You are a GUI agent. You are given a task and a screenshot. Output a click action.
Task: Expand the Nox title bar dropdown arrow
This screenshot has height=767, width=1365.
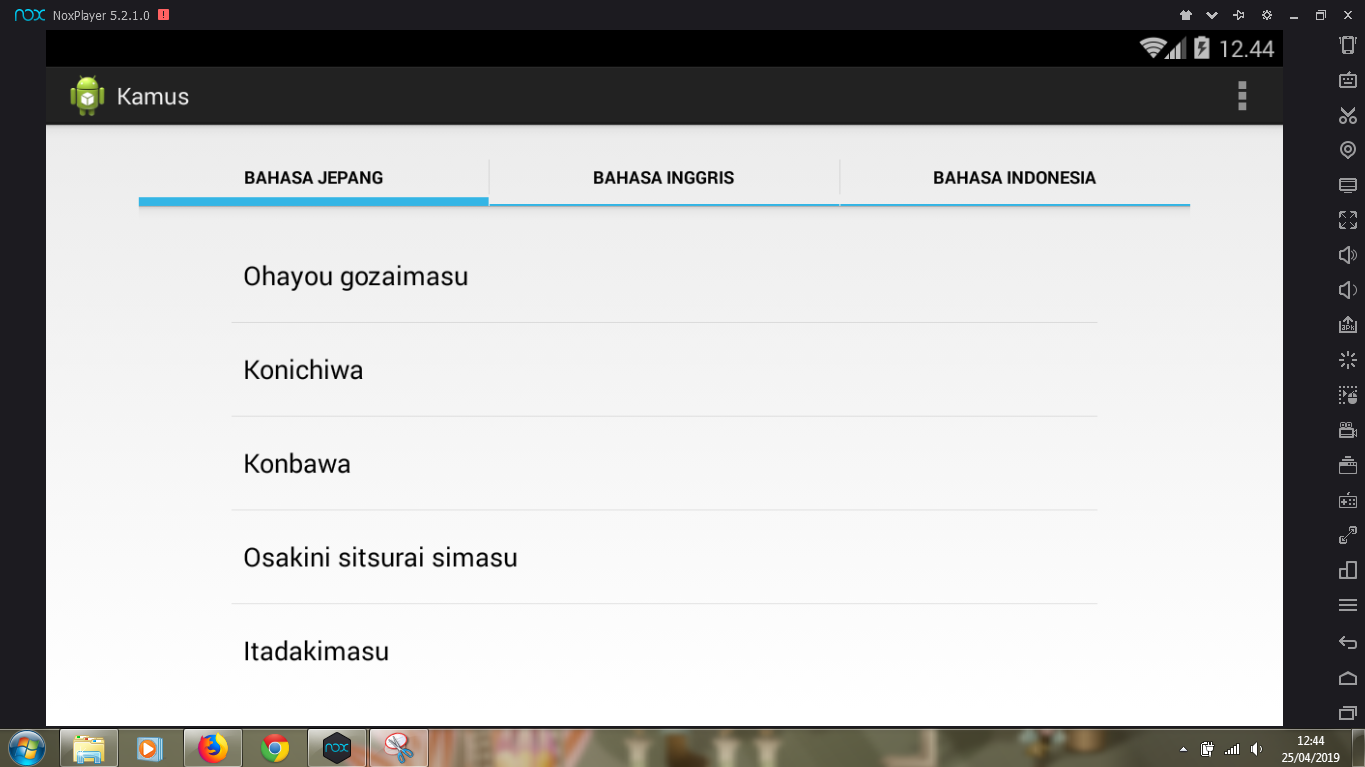pyautogui.click(x=1212, y=15)
